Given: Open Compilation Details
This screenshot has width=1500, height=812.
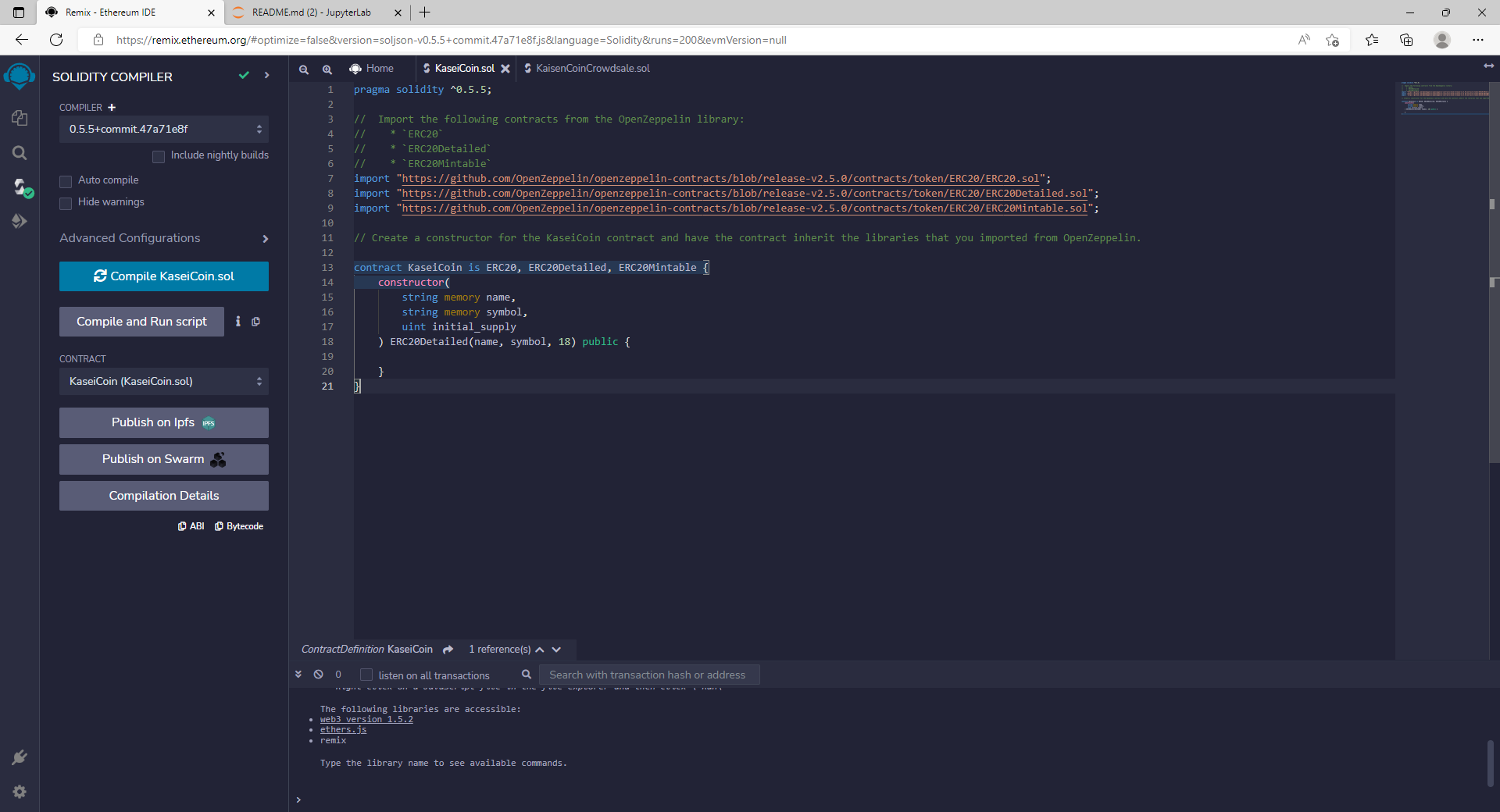Looking at the screenshot, I should [164, 496].
